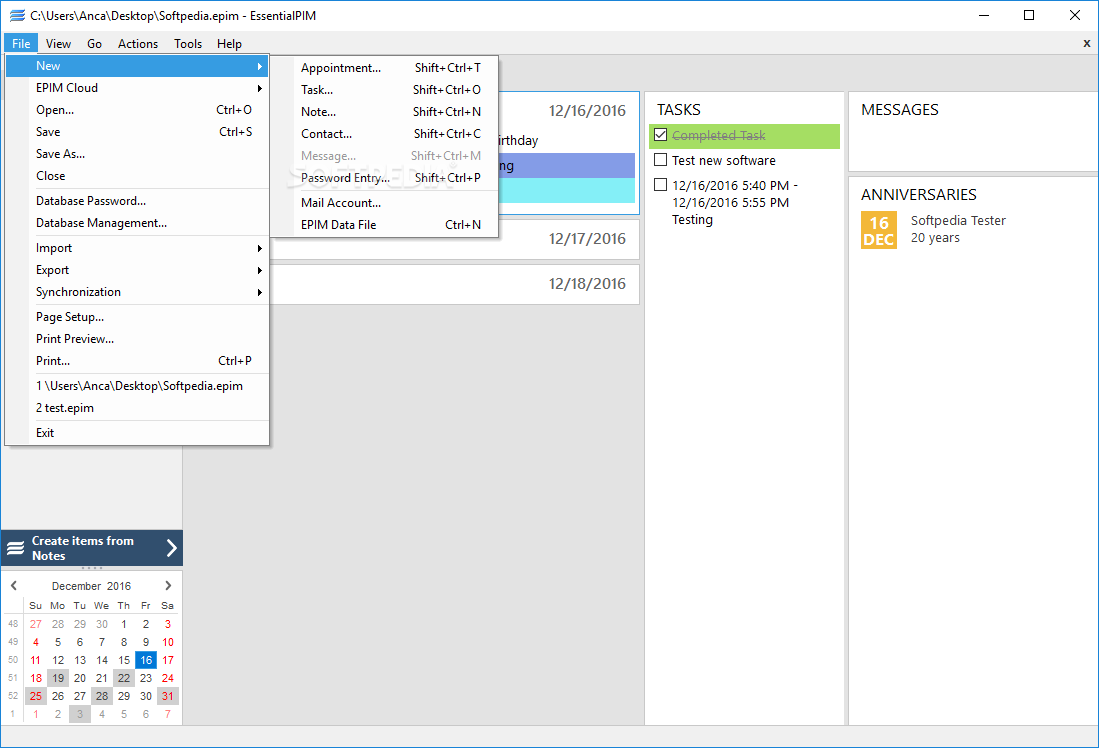The image size is (1099, 748).
Task: Open the Actions menu
Action: pos(138,43)
